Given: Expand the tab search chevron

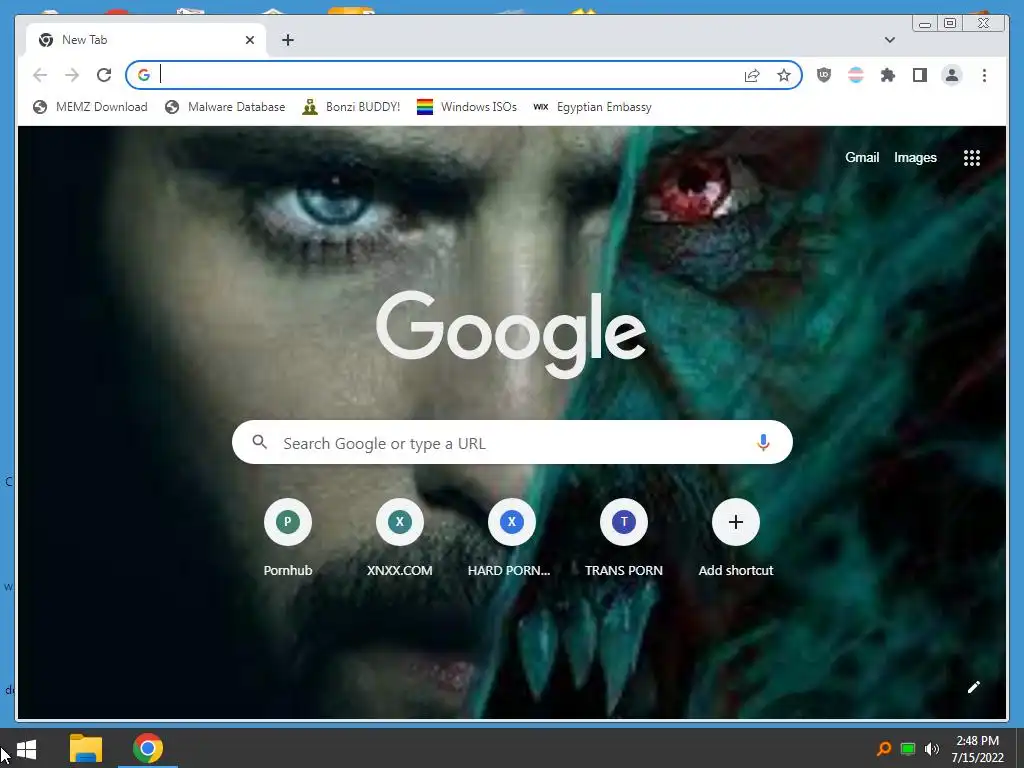Looking at the screenshot, I should click(x=889, y=40).
